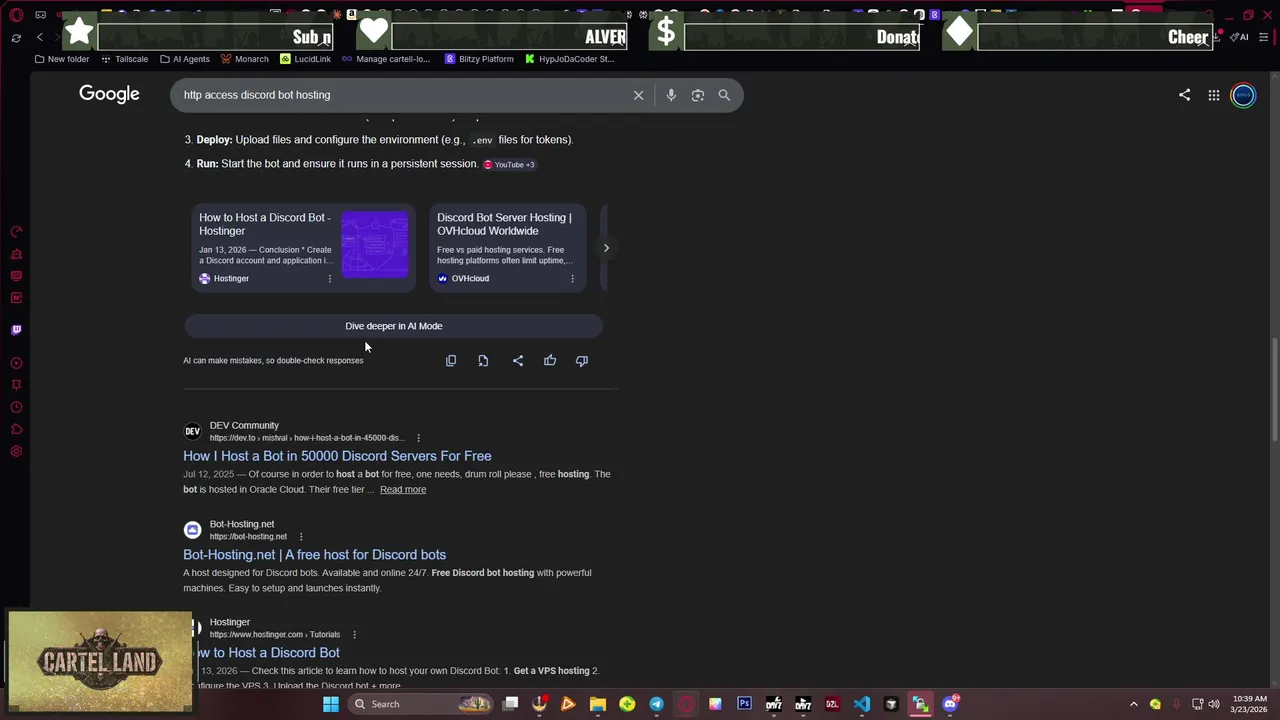Open sidebar settings hexagon icon
1280x720 pixels.
[16, 451]
